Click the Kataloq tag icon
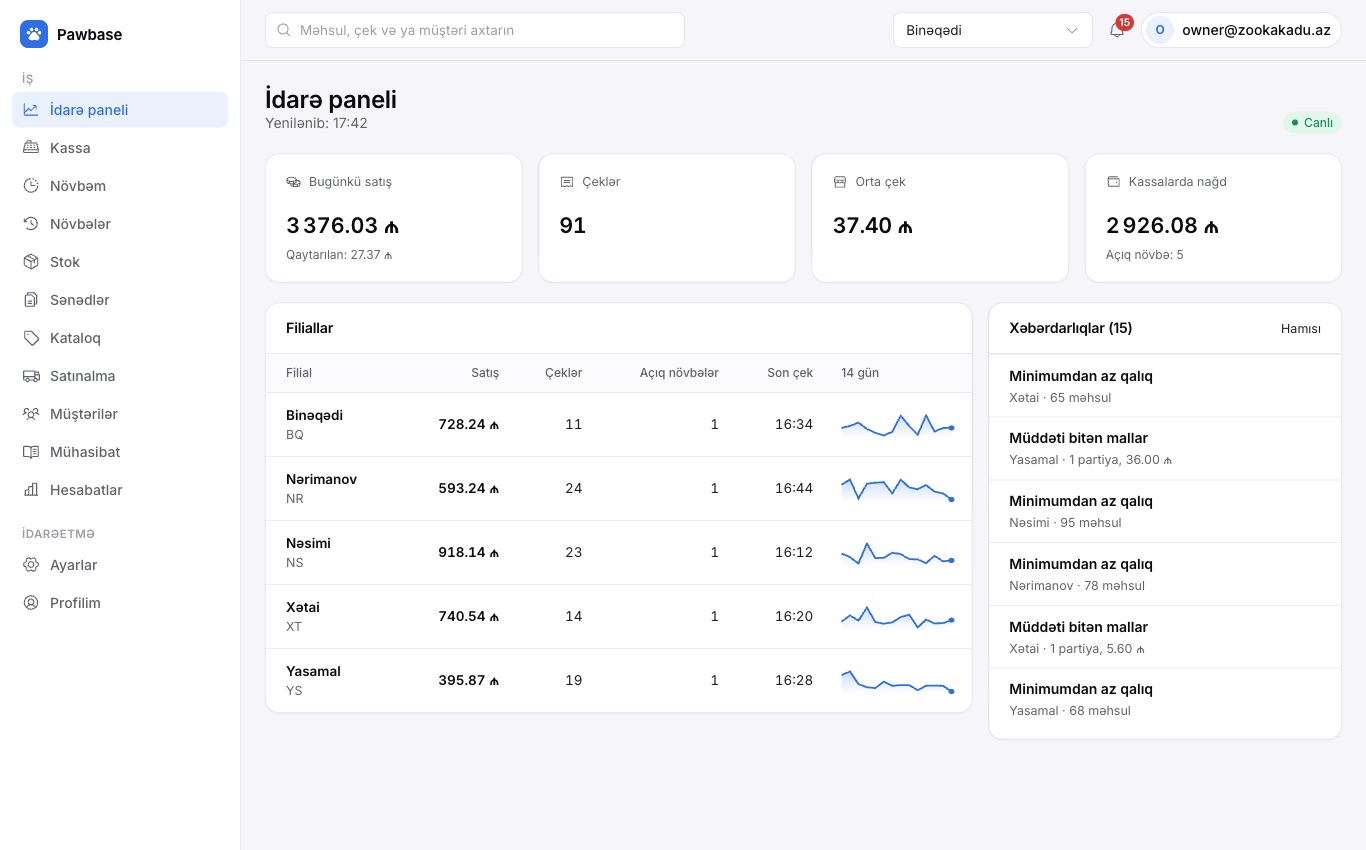The height and width of the screenshot is (850, 1366). coord(31,338)
